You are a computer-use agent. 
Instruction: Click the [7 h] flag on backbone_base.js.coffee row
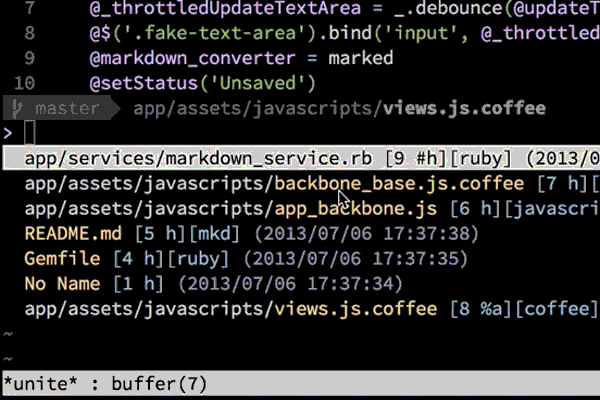click(x=562, y=184)
